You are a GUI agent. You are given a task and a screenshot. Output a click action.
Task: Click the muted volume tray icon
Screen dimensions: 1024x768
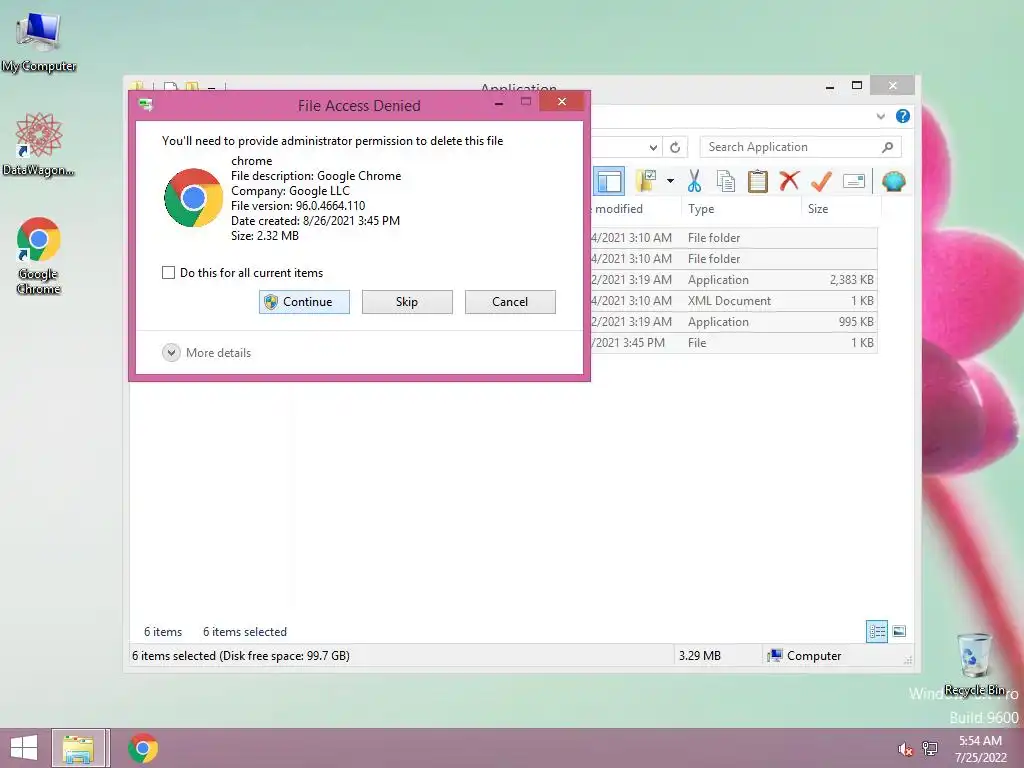tap(905, 749)
